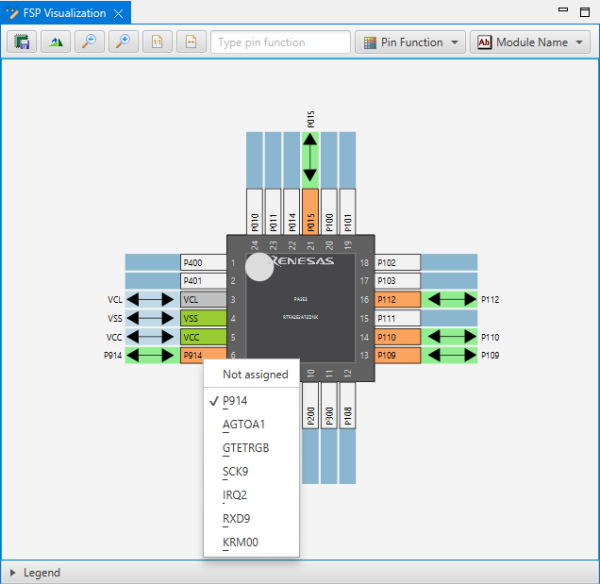Click the zoom in magnifier icon
This screenshot has width=600, height=584.
click(123, 42)
